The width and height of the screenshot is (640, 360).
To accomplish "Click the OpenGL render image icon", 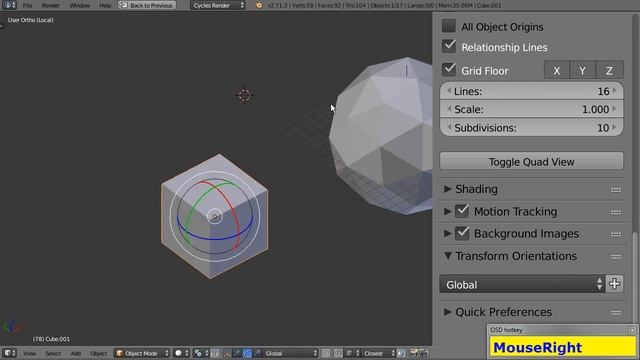I will 413,353.
